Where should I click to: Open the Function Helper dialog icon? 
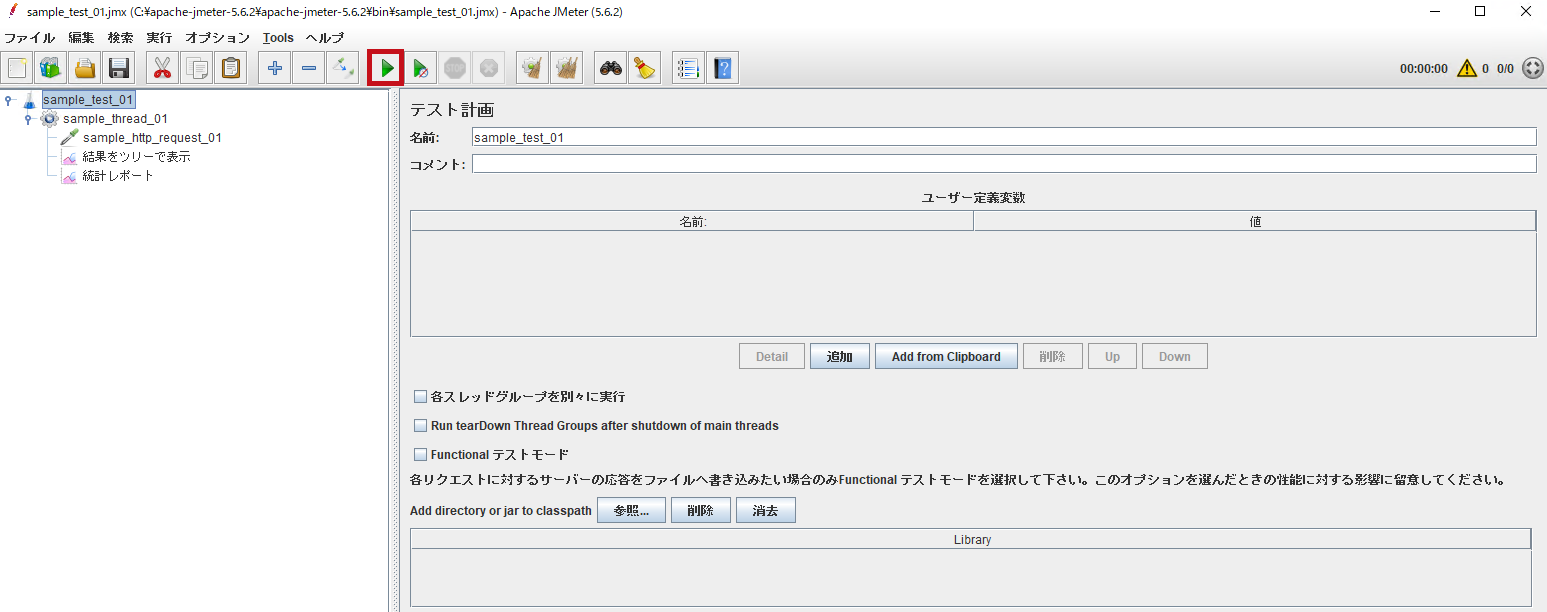tap(688, 68)
